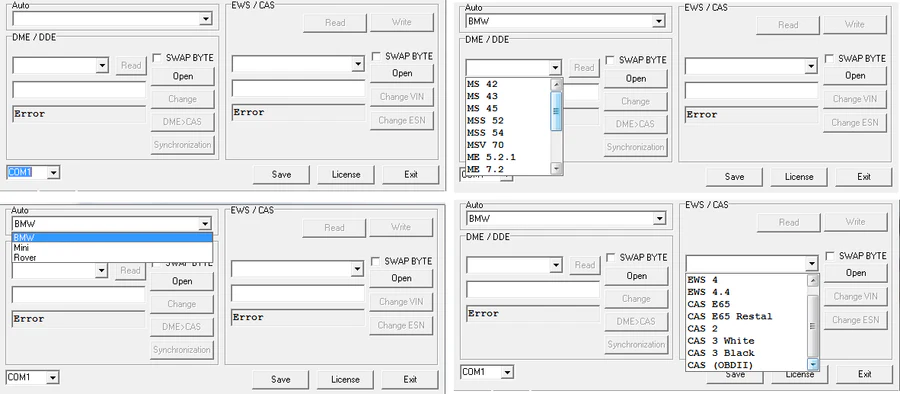Collapse the Auto dropdown above the Mini/Rover list

pos(205,224)
